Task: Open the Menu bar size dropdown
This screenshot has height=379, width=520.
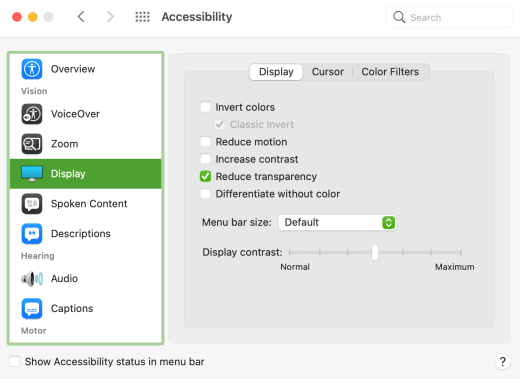Action: point(337,222)
